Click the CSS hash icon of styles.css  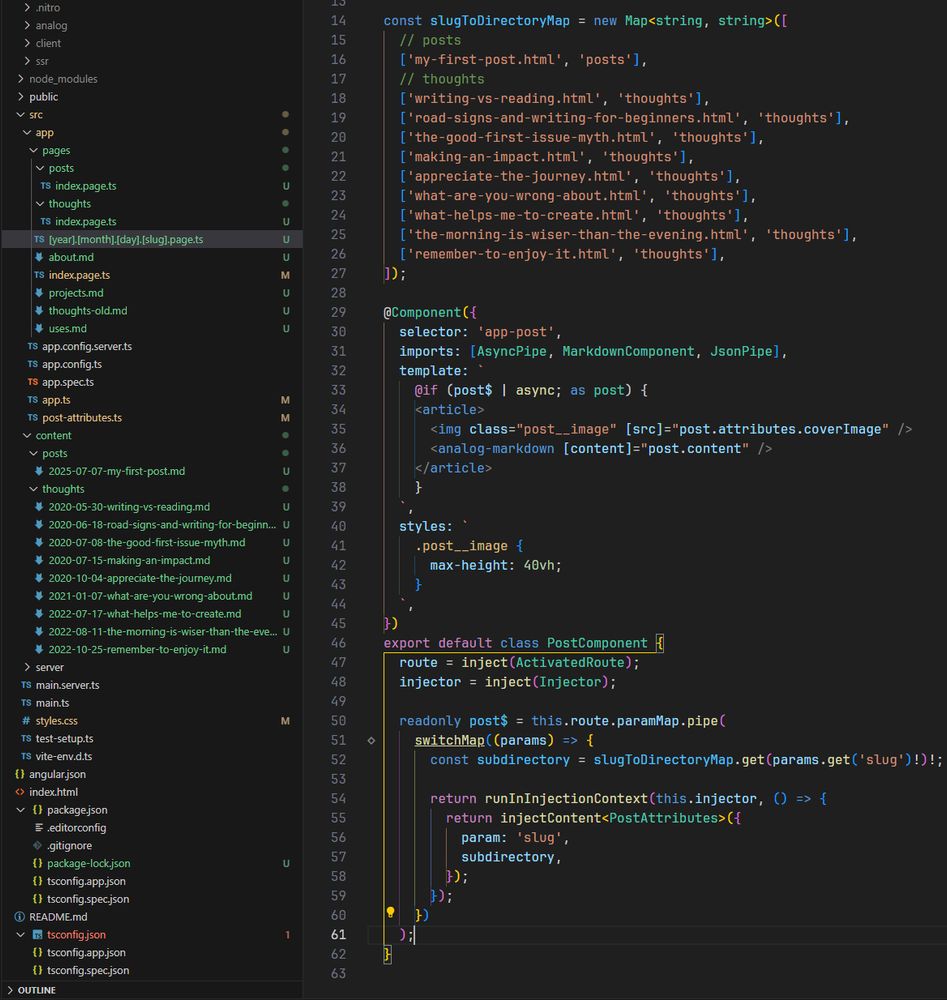[26, 721]
